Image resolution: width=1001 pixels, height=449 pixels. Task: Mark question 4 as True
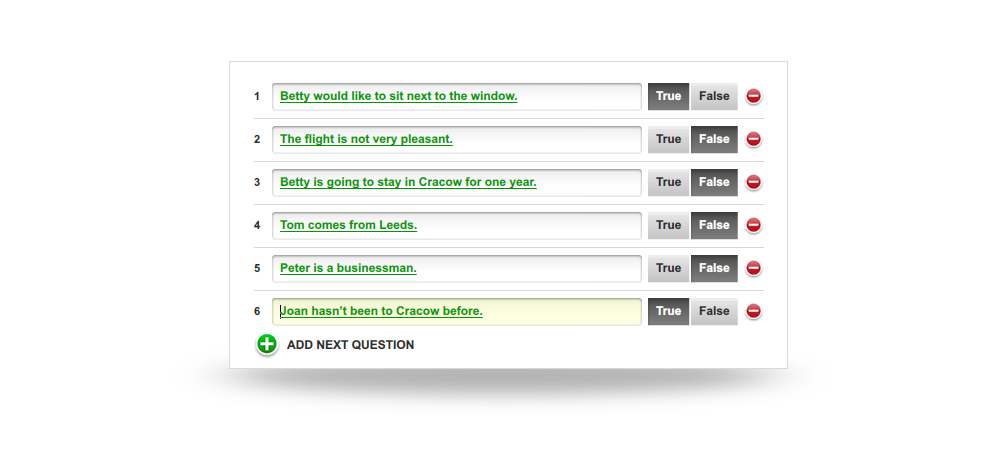[668, 225]
